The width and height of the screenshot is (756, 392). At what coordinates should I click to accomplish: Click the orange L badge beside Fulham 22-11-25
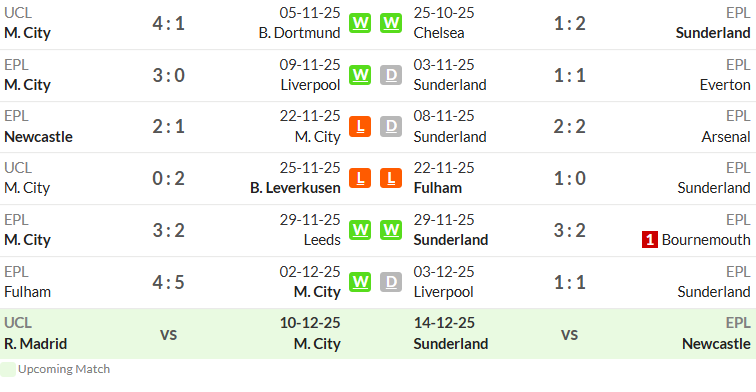tap(391, 178)
